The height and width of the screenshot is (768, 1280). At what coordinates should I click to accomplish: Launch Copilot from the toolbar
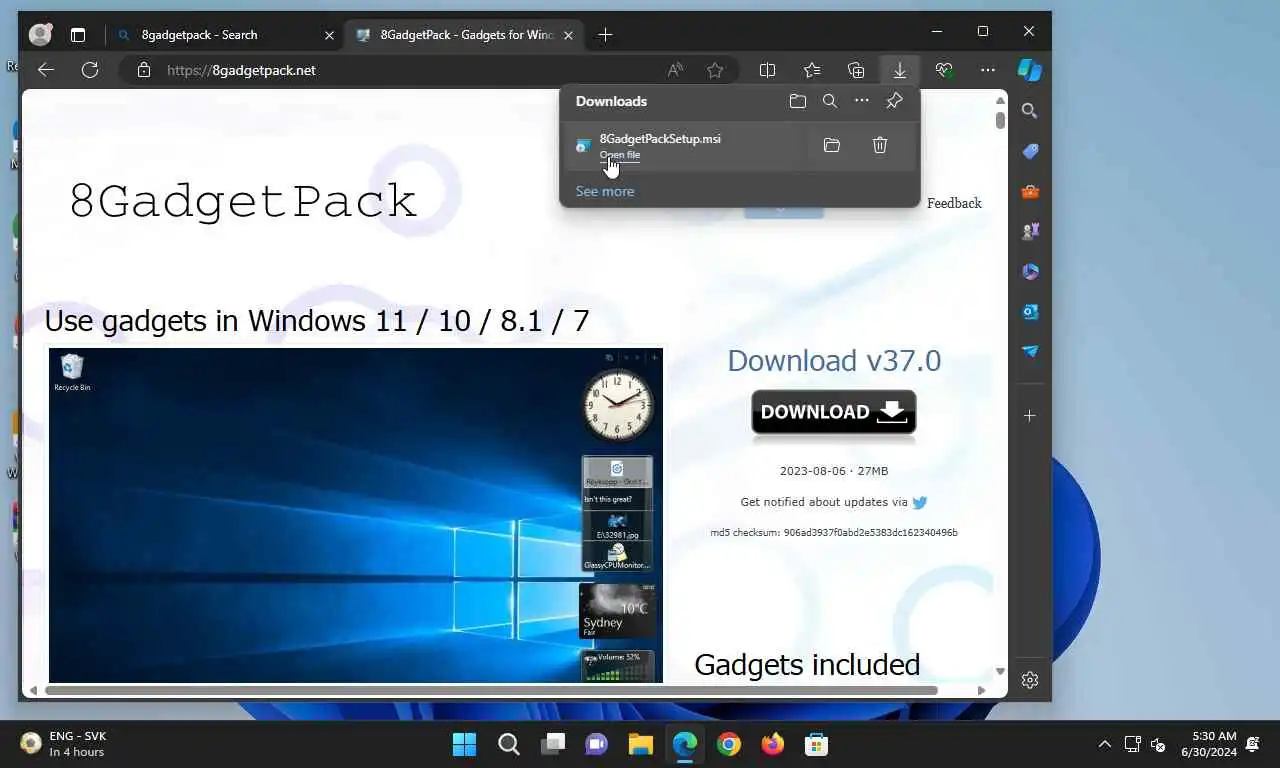1030,70
